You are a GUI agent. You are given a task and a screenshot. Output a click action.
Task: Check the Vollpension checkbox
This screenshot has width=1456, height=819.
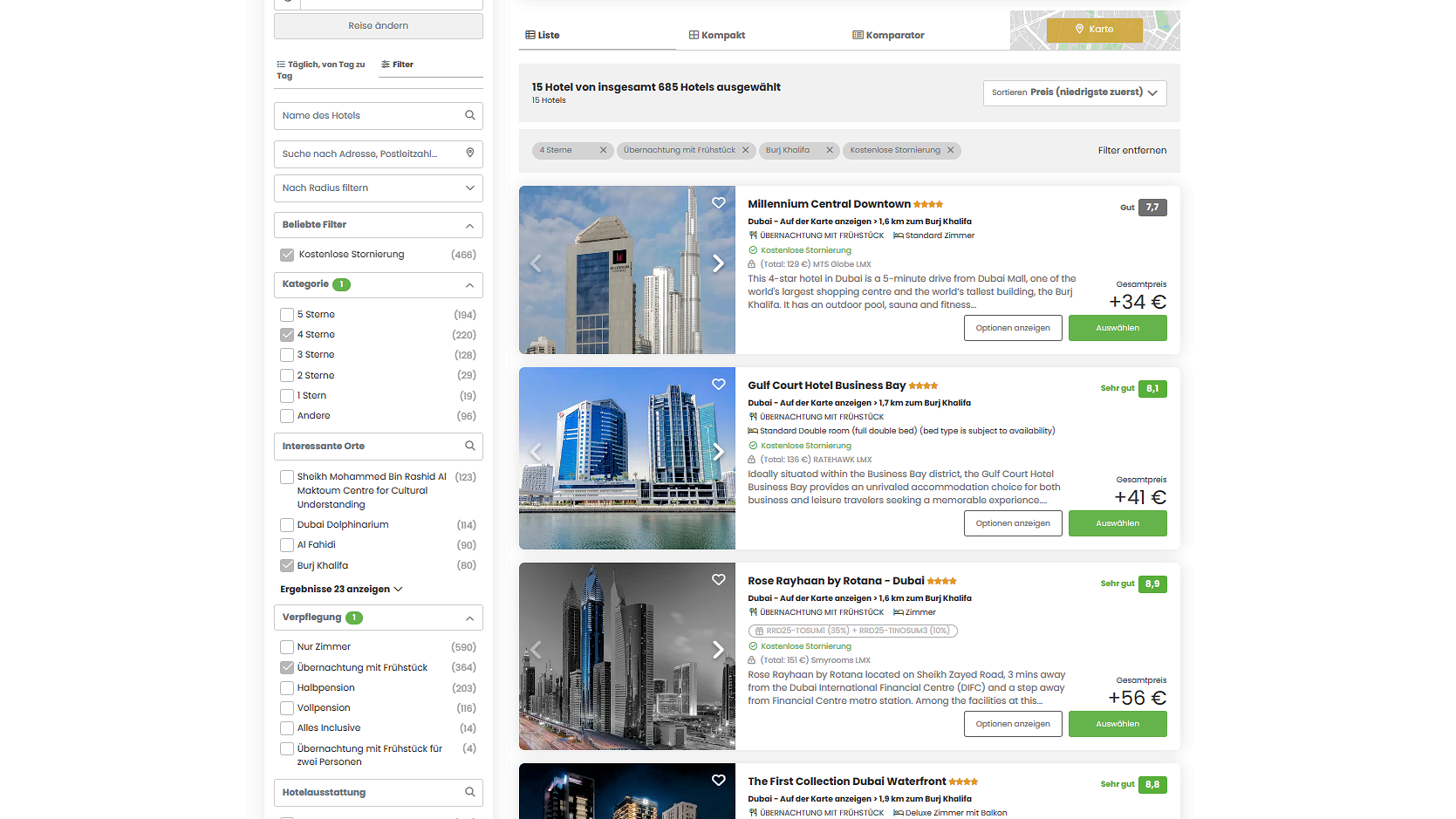coord(287,708)
